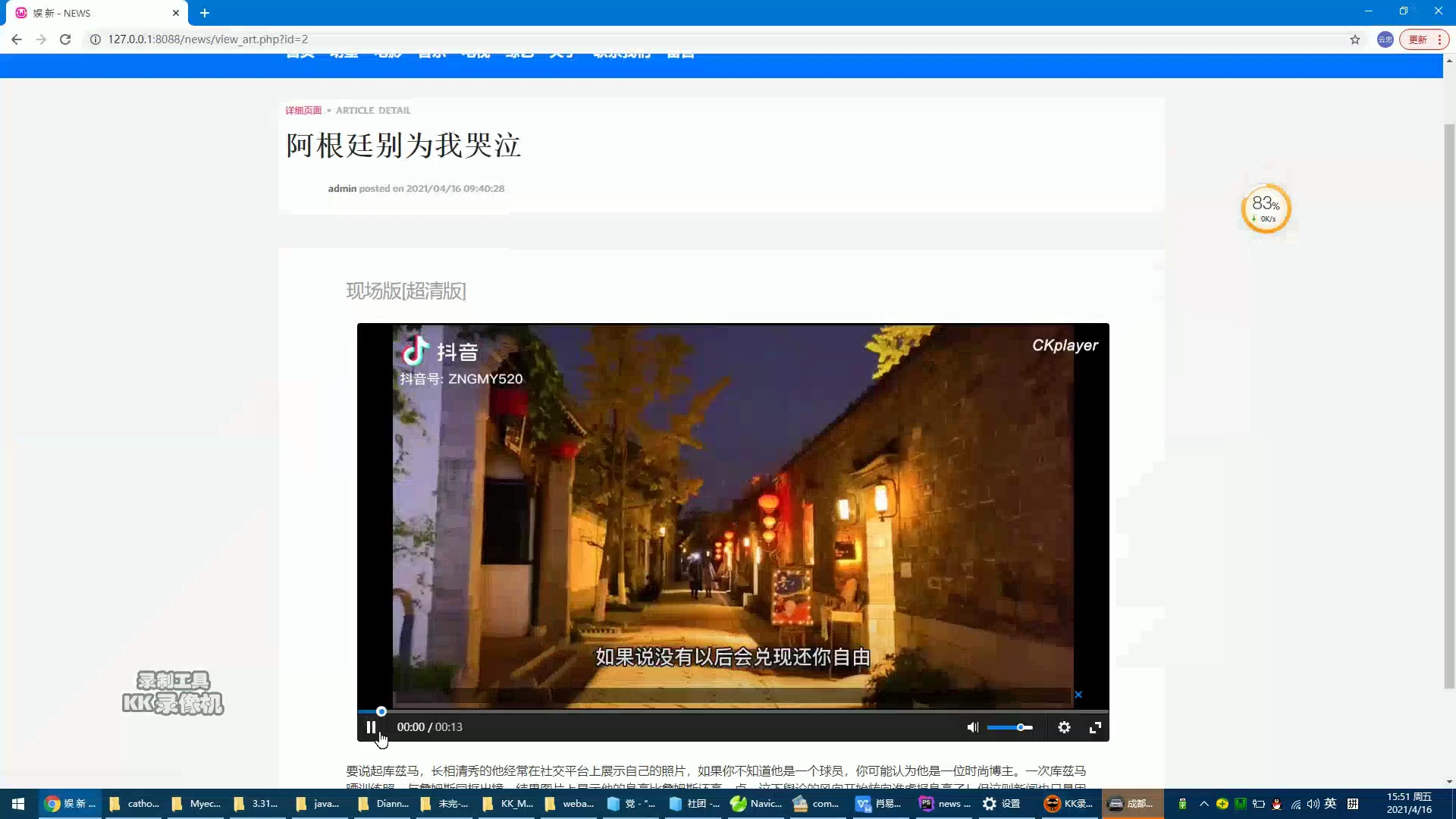Click the browser profile avatar icon
The height and width of the screenshot is (819, 1456).
(x=1385, y=39)
